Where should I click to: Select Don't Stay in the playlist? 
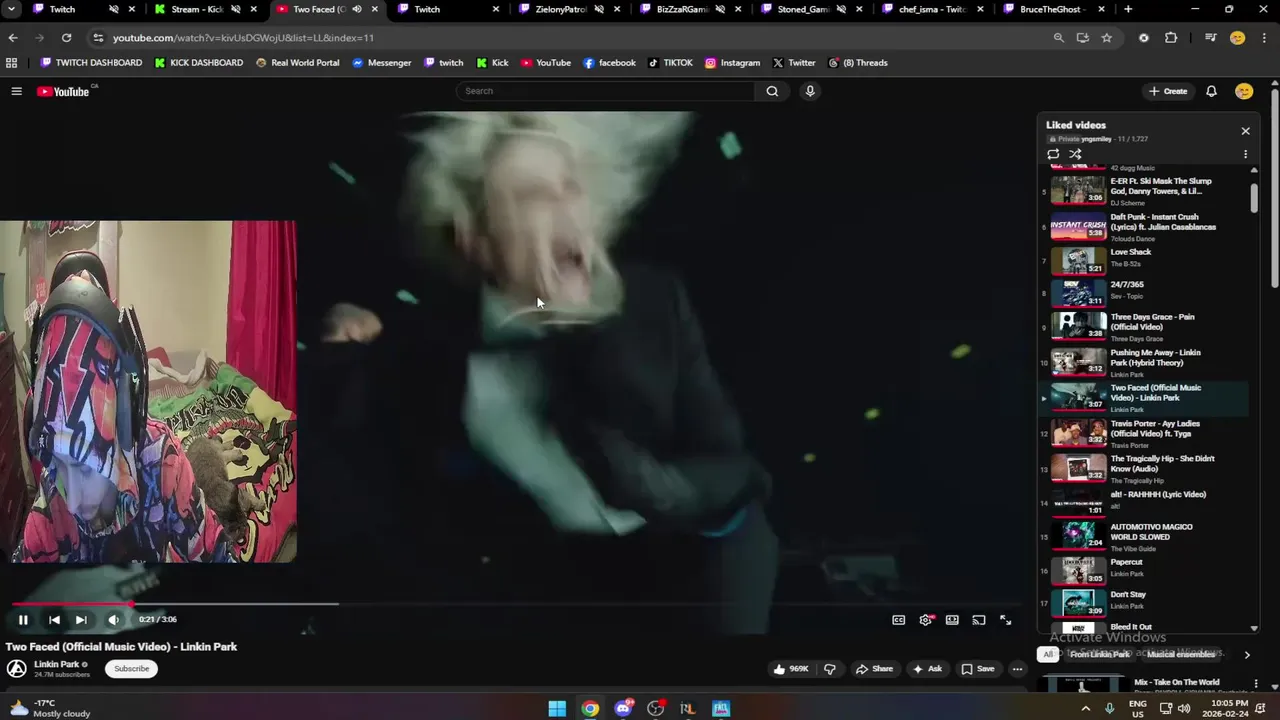tap(1142, 603)
